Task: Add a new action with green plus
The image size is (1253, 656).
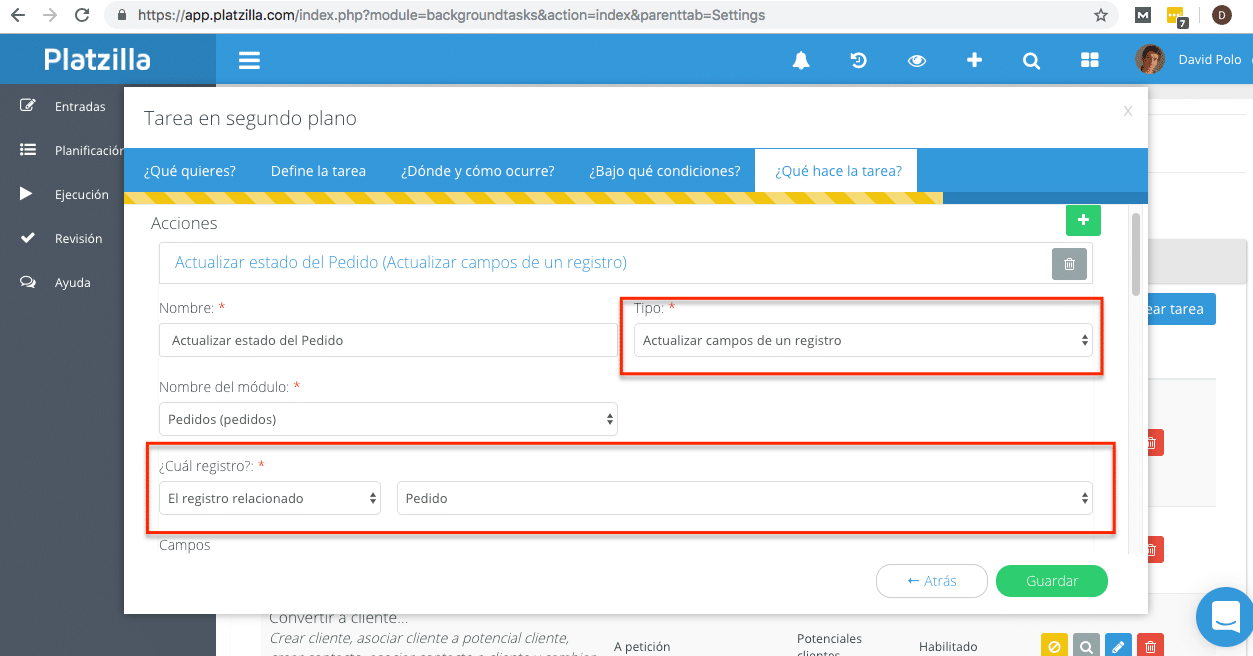Action: coord(1083,220)
